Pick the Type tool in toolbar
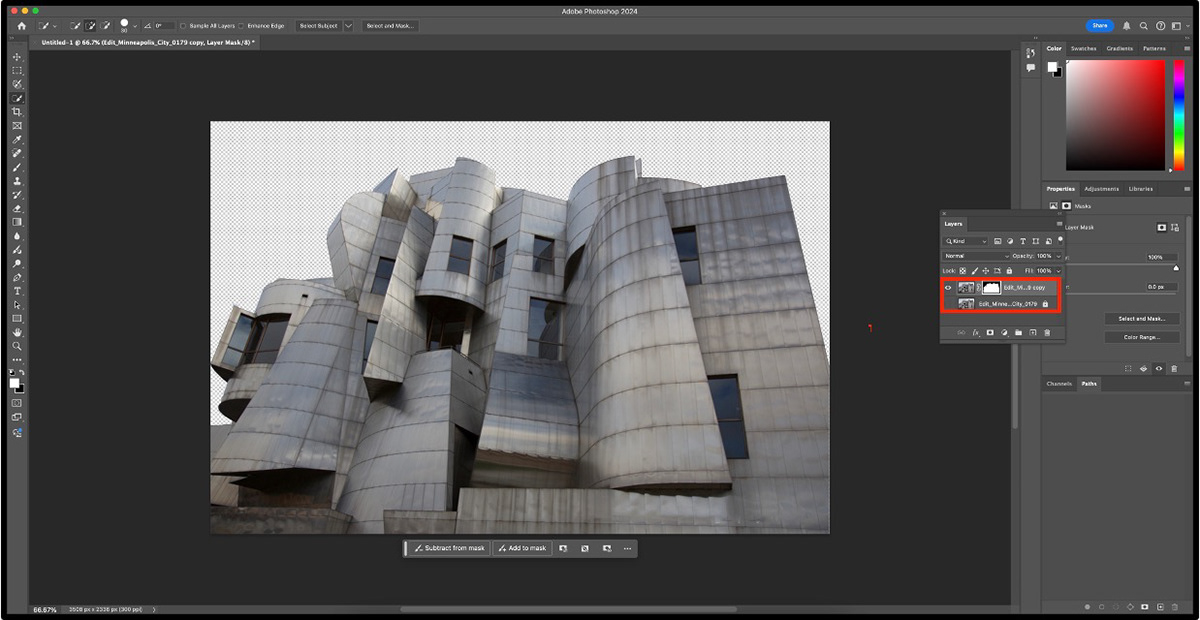The image size is (1200, 620). [x=17, y=291]
